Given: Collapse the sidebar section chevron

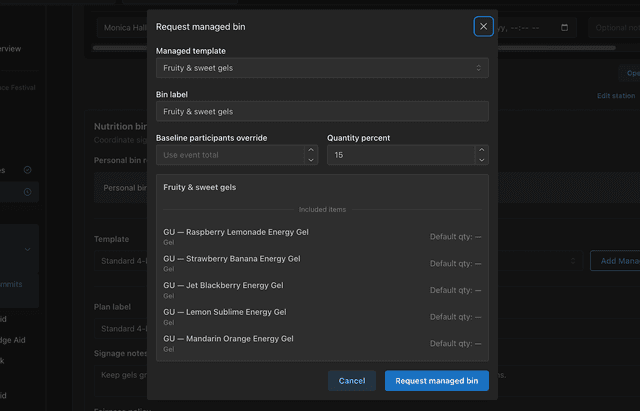Looking at the screenshot, I should (28, 250).
